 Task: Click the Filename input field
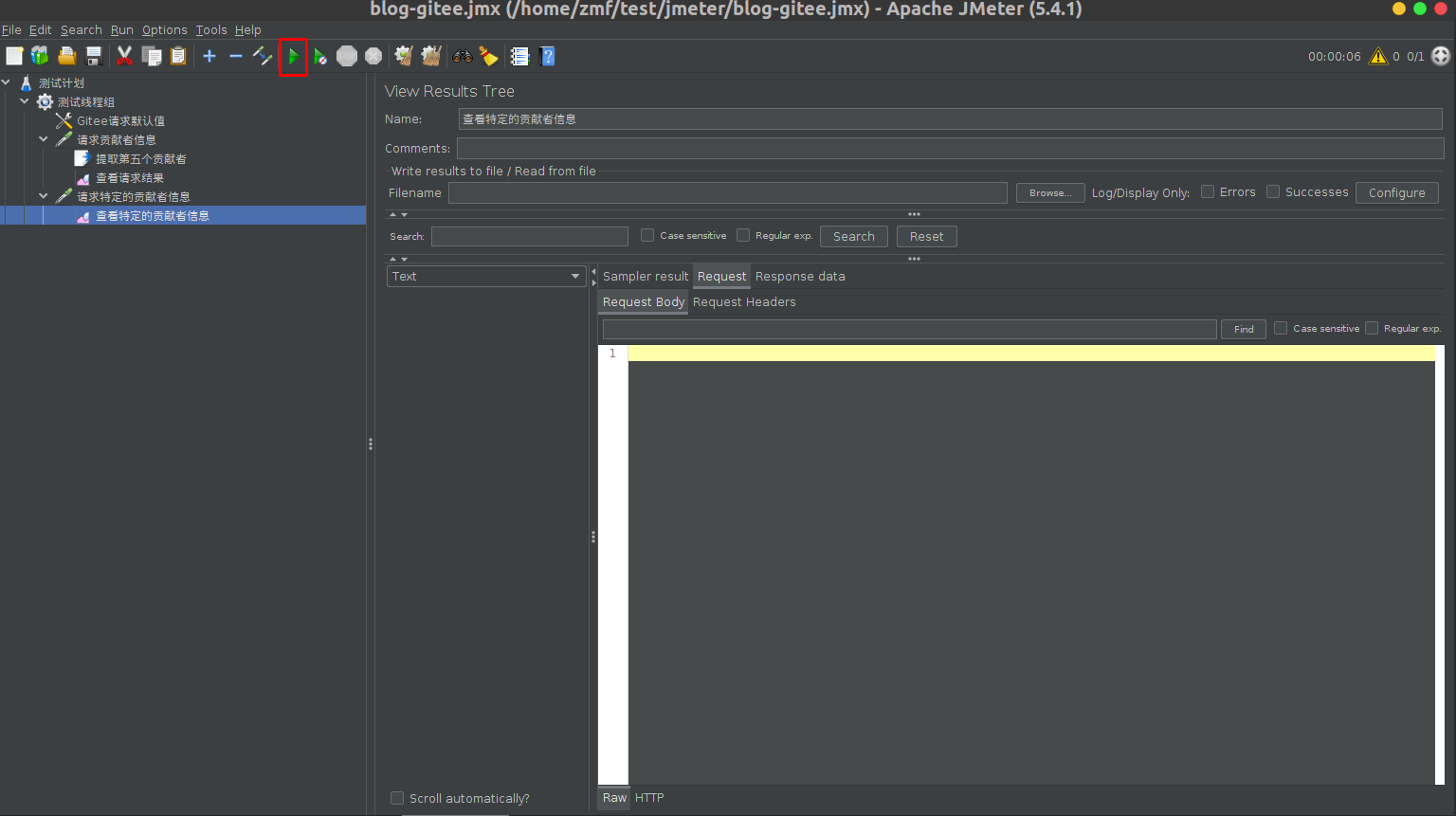coord(727,192)
